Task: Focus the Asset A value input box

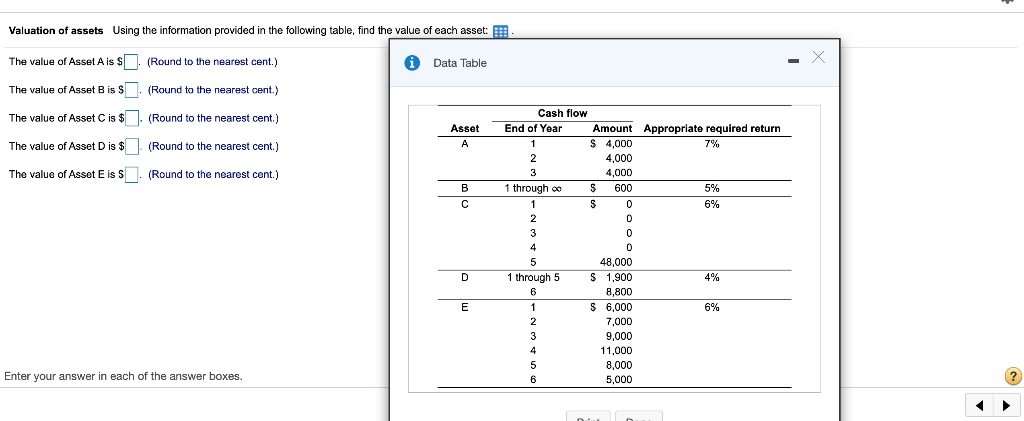Action: pyautogui.click(x=131, y=62)
